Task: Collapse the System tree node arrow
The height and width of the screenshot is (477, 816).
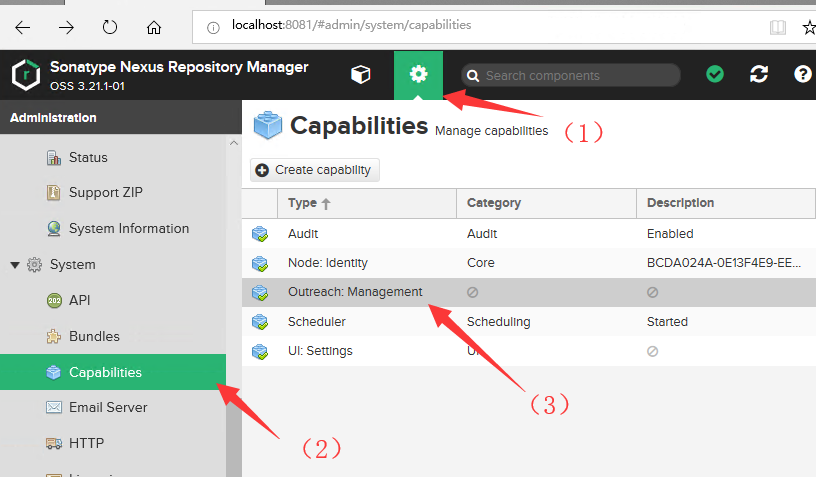Action: 15,265
